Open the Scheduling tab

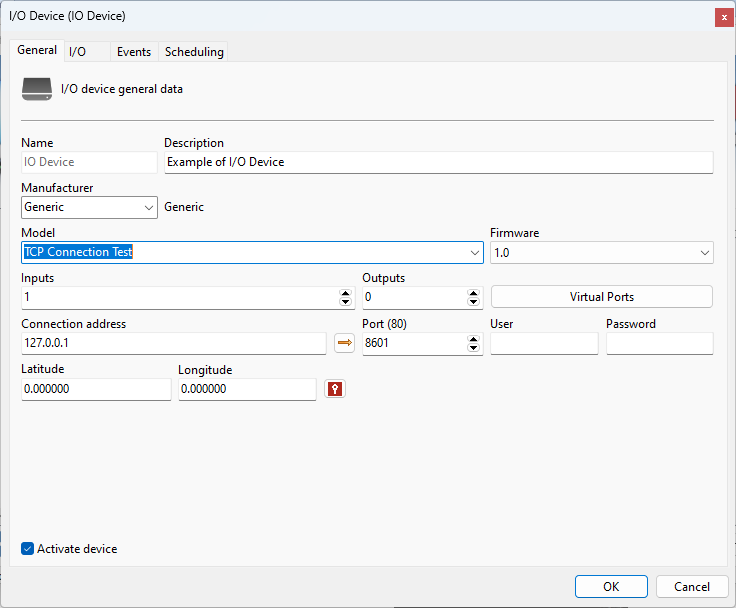(x=194, y=52)
